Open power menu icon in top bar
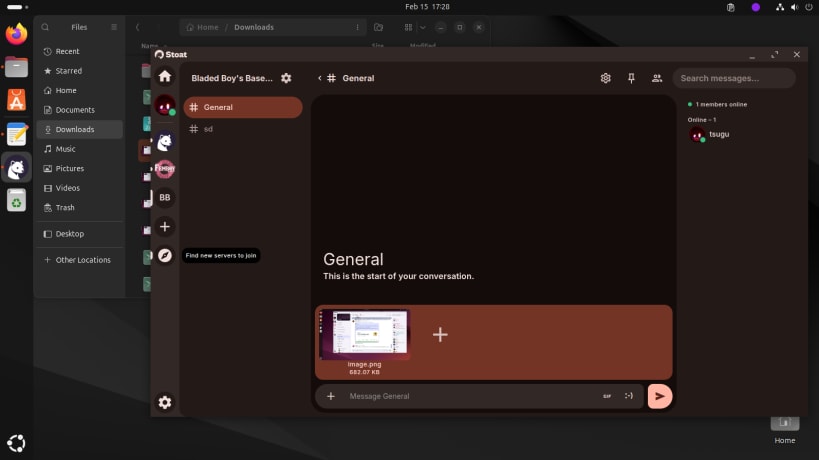Viewport: 819px width, 460px height. pos(809,7)
